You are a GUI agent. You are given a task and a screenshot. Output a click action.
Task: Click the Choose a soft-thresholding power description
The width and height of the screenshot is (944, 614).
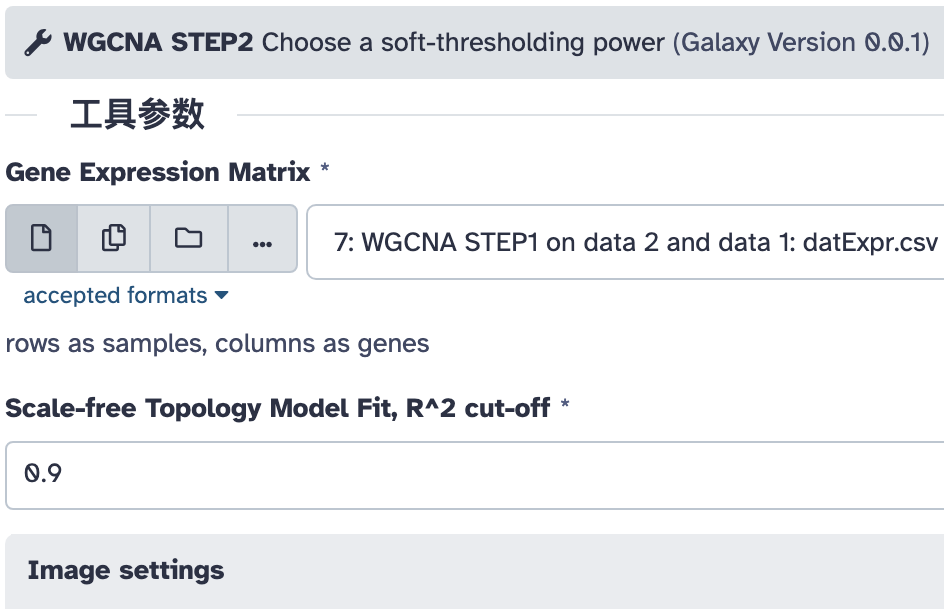pos(463,43)
